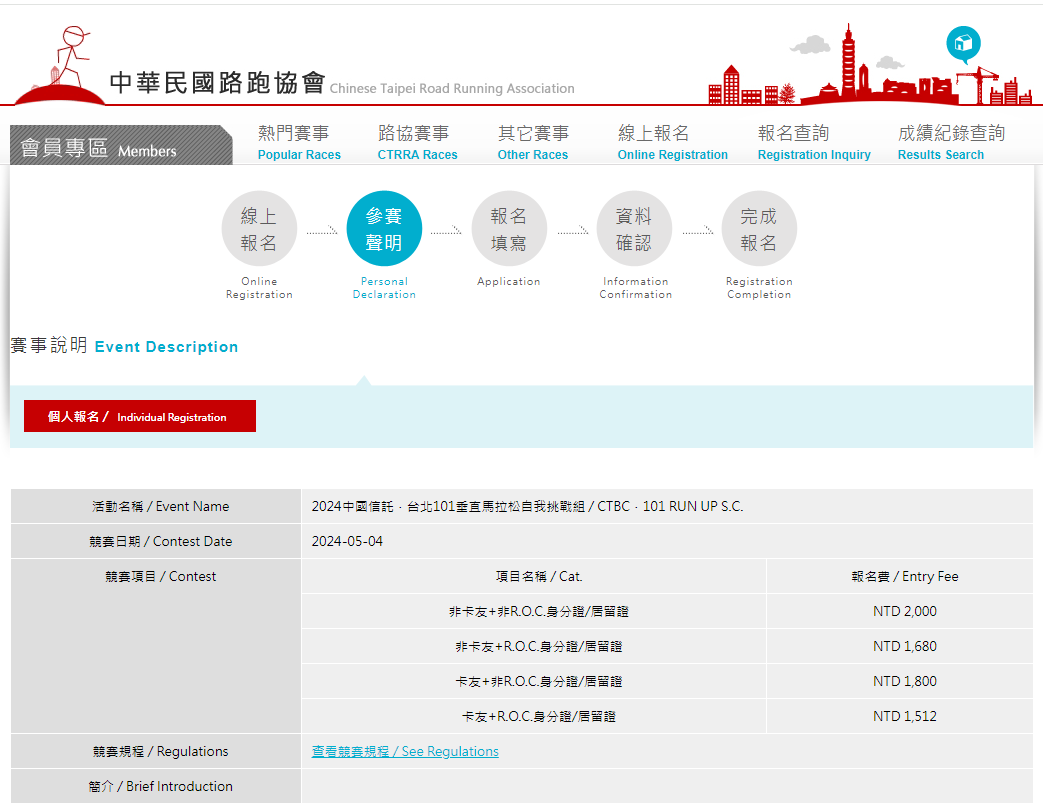
Task: Click the 卡友+非R.O.C. category row
Action: pyautogui.click(x=539, y=681)
